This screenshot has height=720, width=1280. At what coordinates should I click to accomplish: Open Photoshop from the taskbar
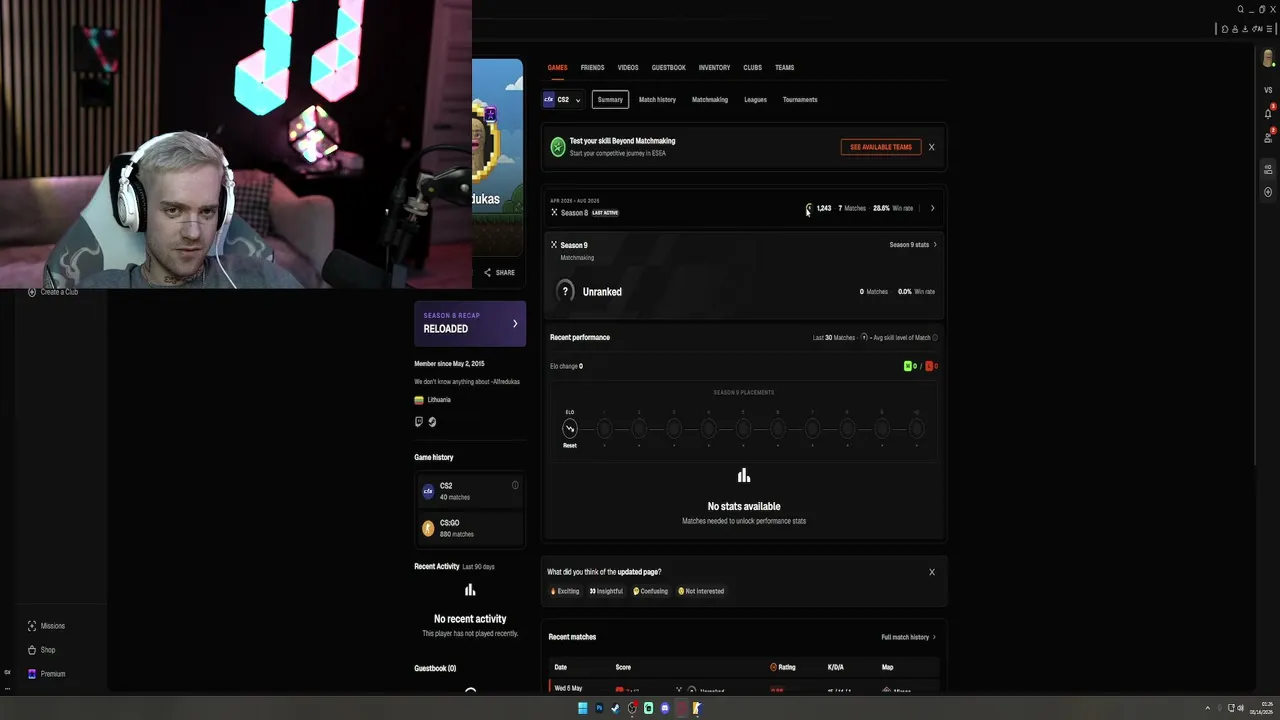tap(599, 708)
